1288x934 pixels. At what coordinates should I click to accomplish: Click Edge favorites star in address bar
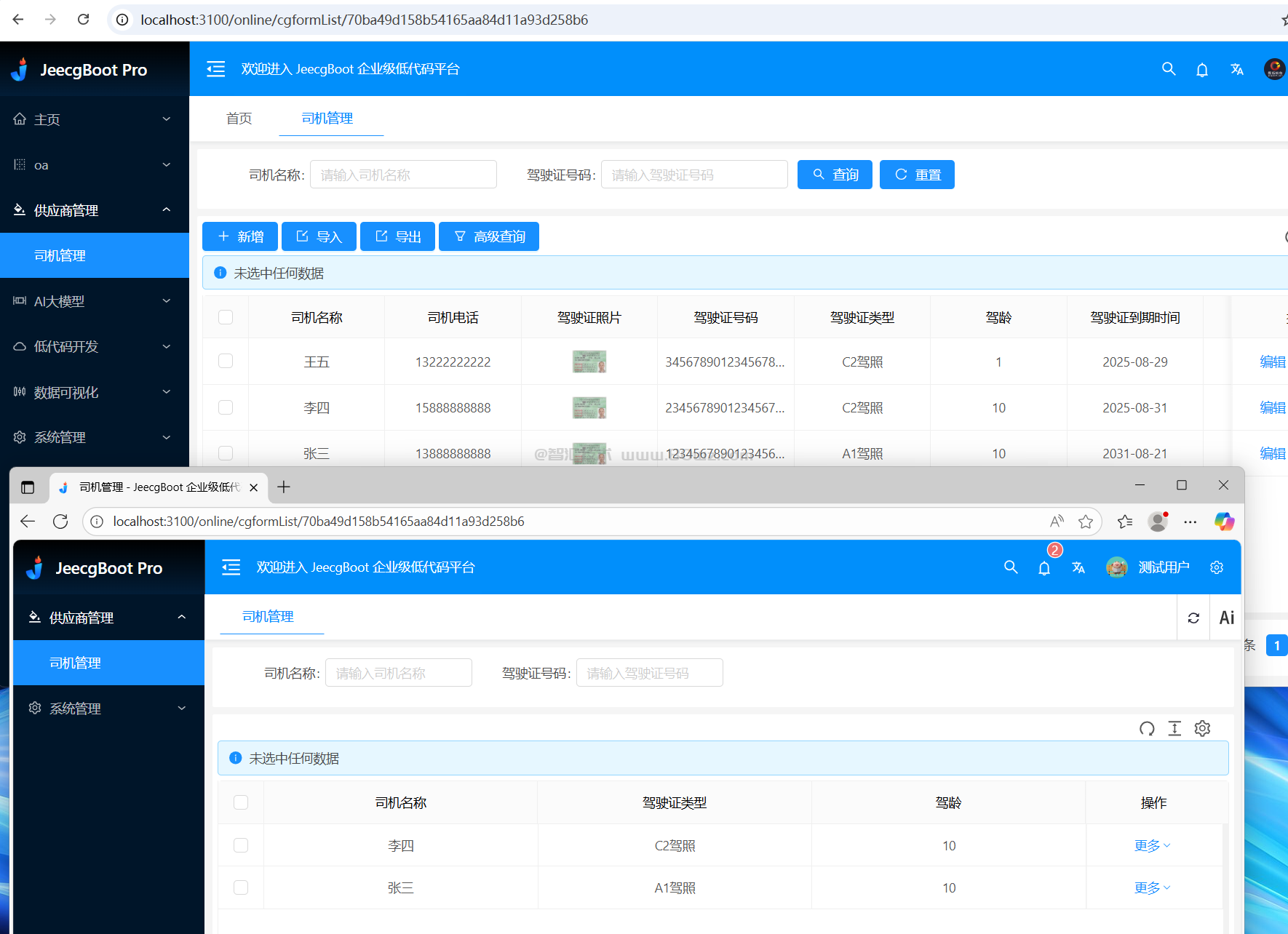[x=1086, y=522]
